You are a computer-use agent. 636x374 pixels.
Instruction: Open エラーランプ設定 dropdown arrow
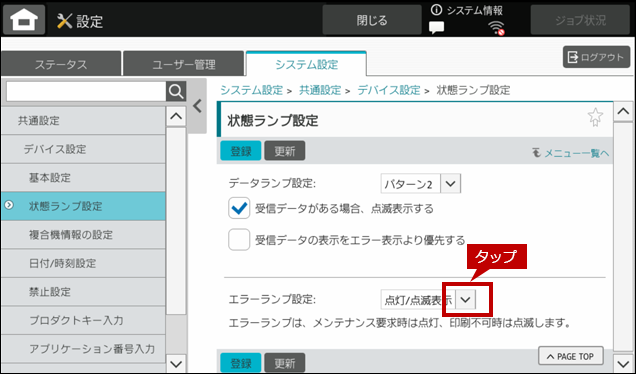(466, 300)
